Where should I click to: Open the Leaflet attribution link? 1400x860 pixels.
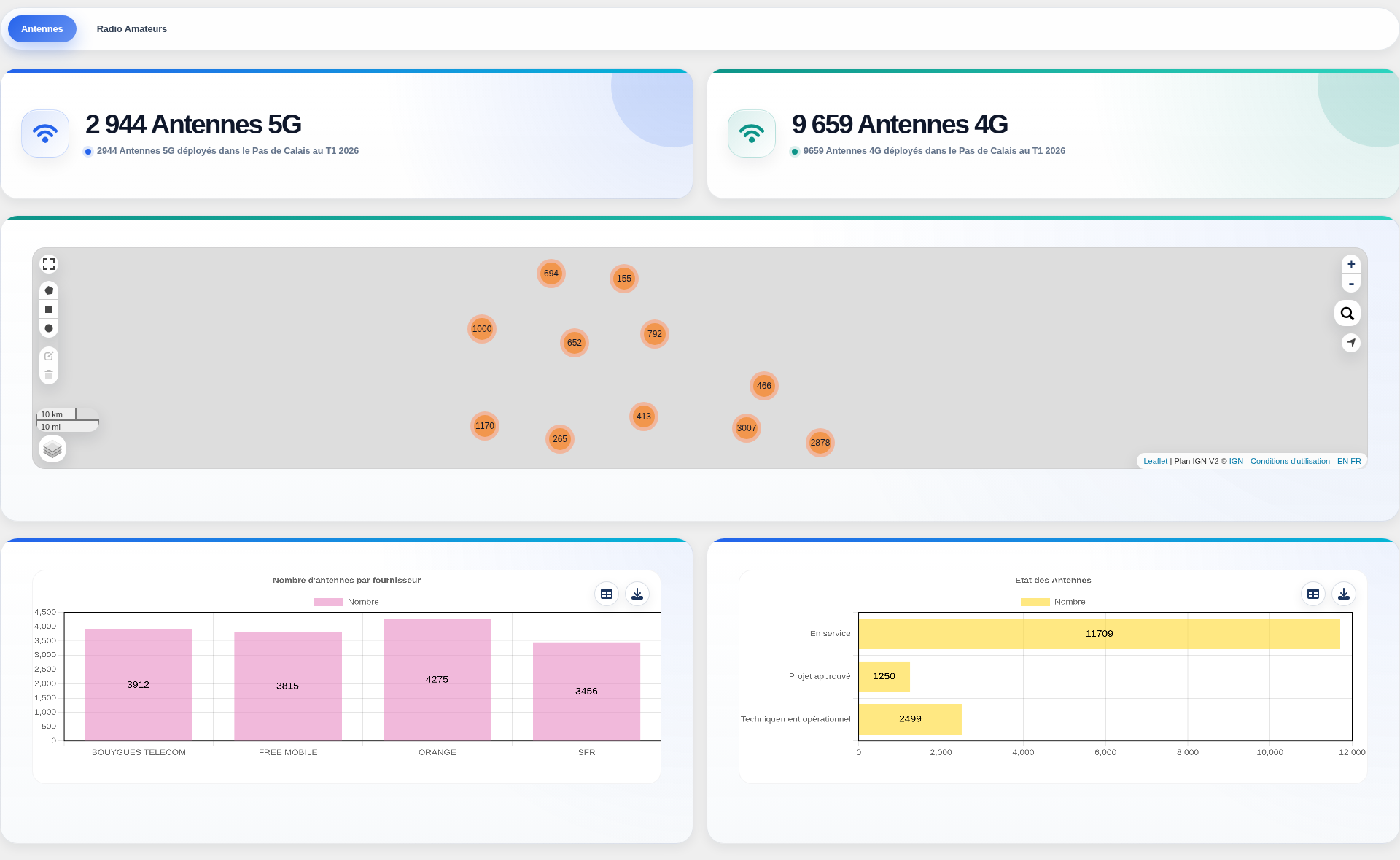coord(1155,461)
